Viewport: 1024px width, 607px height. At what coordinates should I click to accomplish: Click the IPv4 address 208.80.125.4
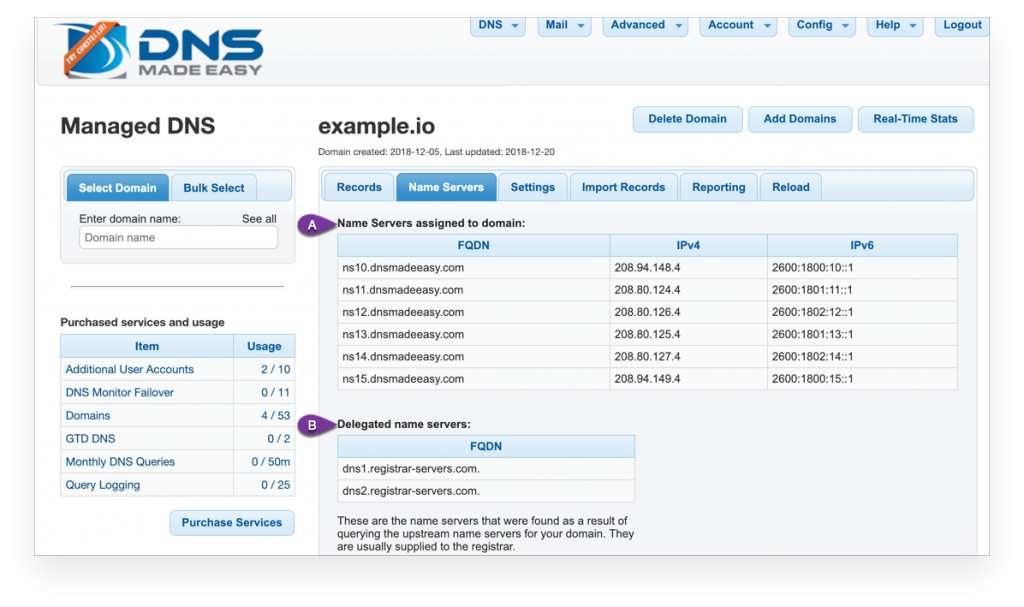point(647,334)
